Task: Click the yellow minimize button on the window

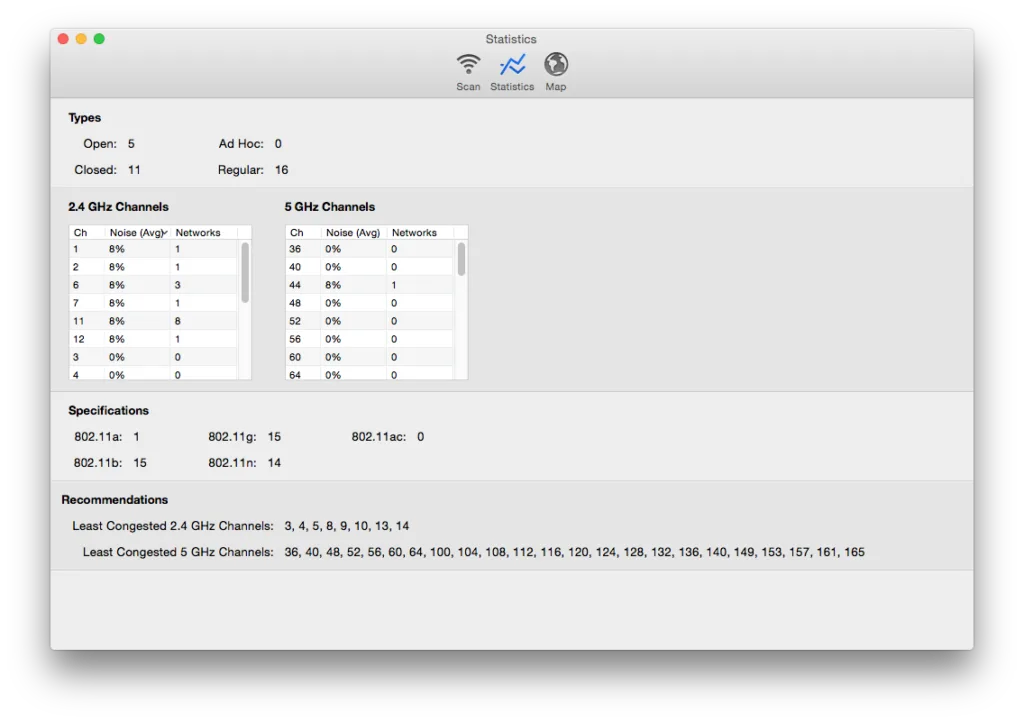Action: [81, 38]
